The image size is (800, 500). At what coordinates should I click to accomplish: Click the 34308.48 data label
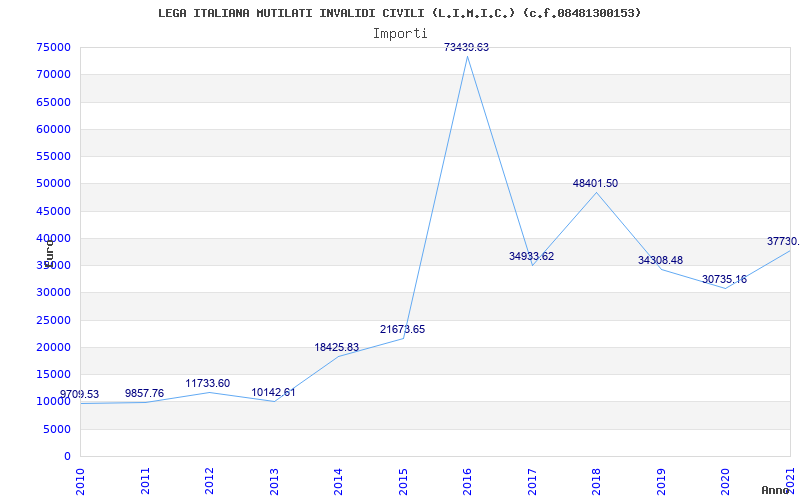[660, 261]
